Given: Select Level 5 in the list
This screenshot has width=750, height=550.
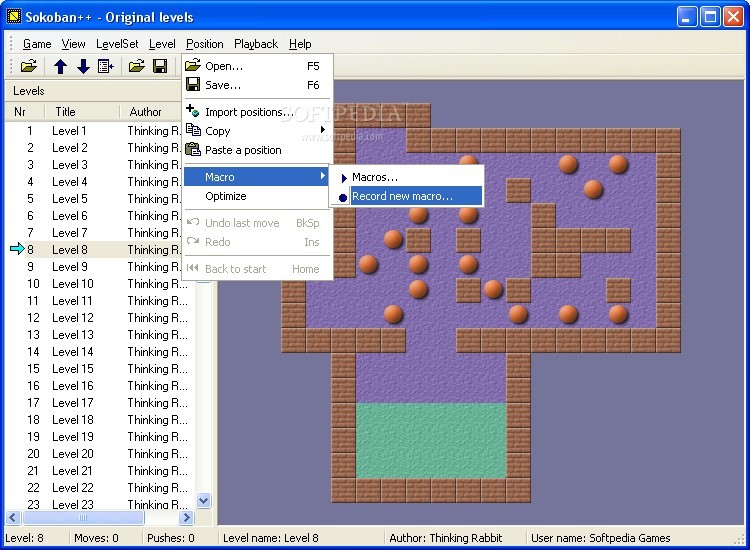Looking at the screenshot, I should pos(94,198).
